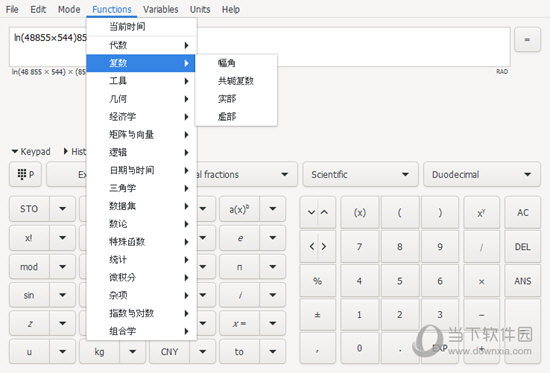Viewport: 550px width, 373px height.
Task: Open the fractions mode dropdown
Action: 247,174
